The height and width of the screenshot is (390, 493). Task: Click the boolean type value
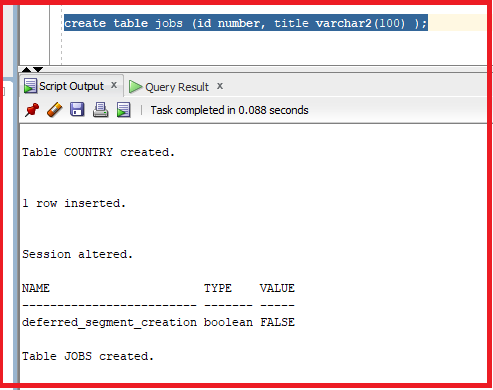pyautogui.click(x=228, y=322)
